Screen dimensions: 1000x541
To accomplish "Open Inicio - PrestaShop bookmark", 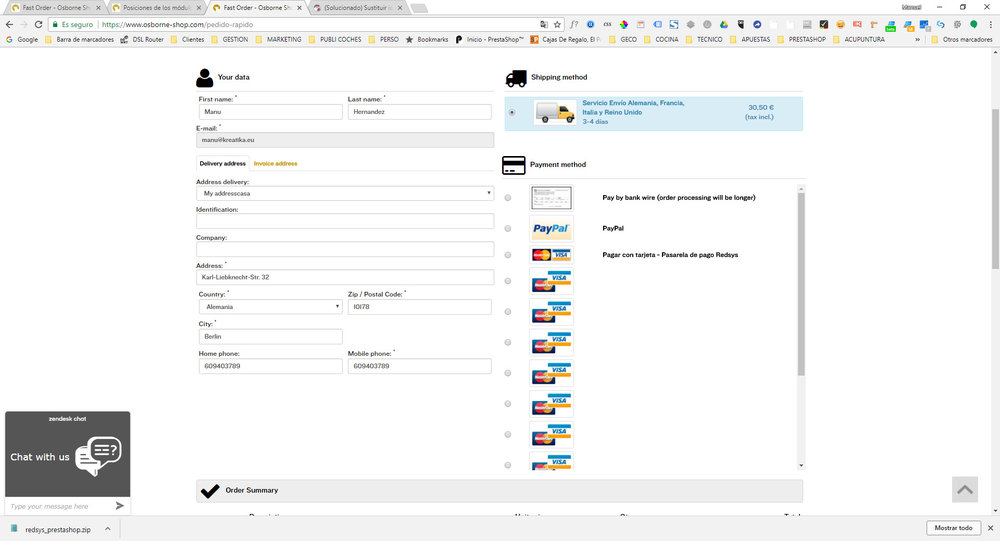I will [x=489, y=40].
